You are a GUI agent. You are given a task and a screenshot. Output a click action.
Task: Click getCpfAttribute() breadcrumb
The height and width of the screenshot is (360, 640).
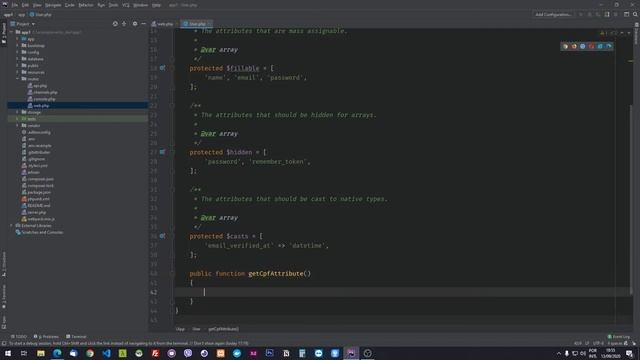point(224,329)
